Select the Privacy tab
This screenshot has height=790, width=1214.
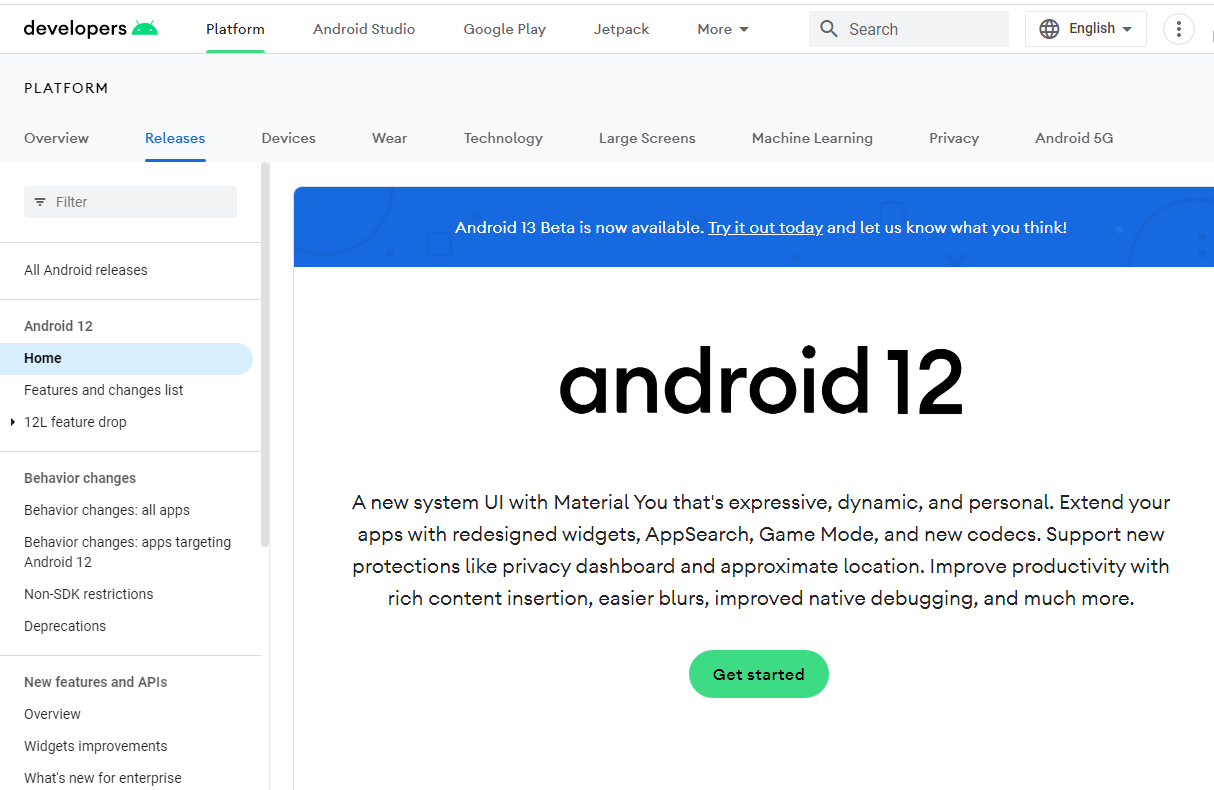[x=953, y=138]
